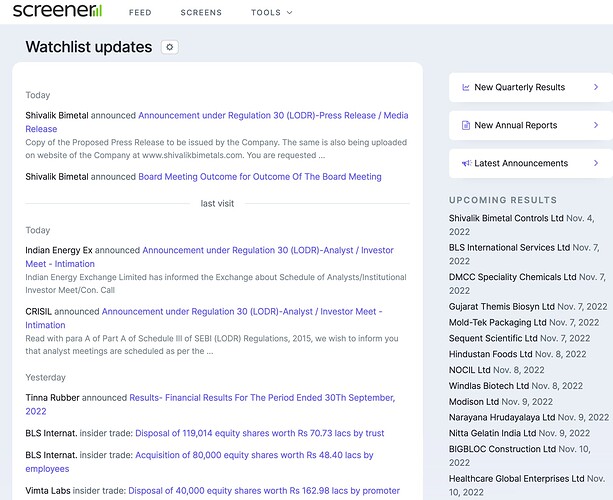
Task: Open New Annual Reports
Action: pos(531,125)
